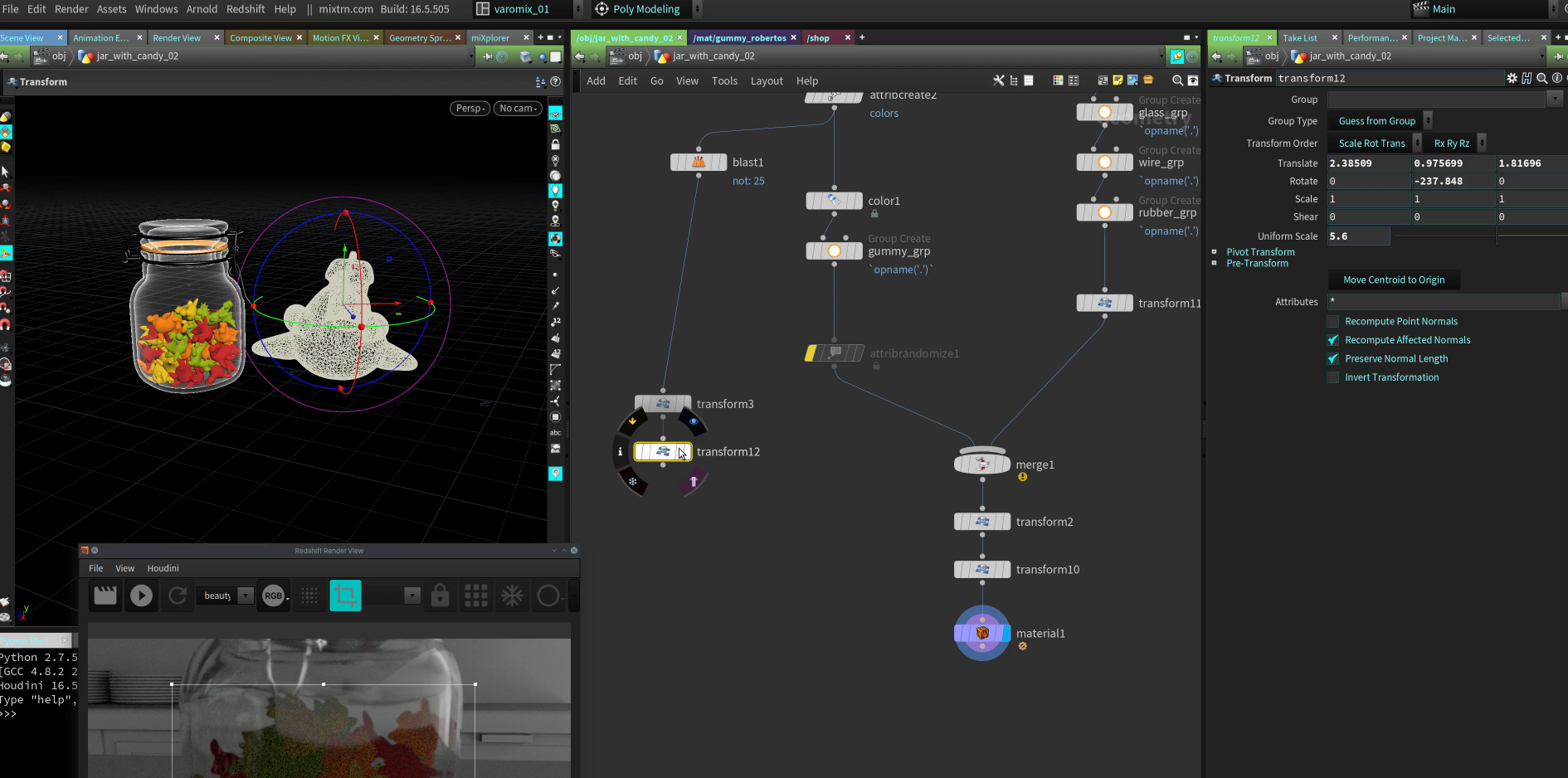The image size is (1568, 778).
Task: Switch to the Geometry Spreadsheet tab
Action: 420,38
